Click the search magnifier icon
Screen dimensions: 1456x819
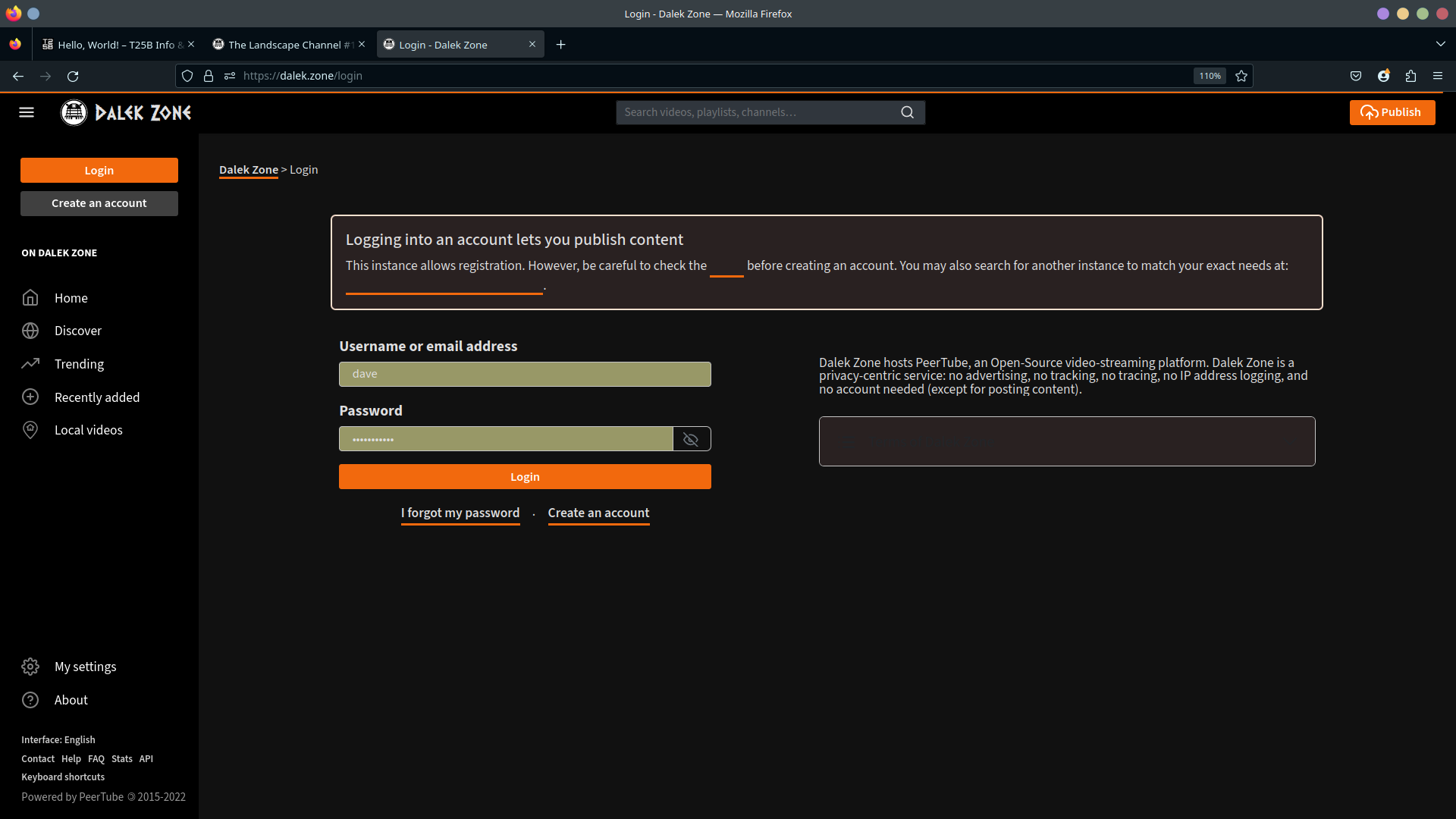coord(908,111)
